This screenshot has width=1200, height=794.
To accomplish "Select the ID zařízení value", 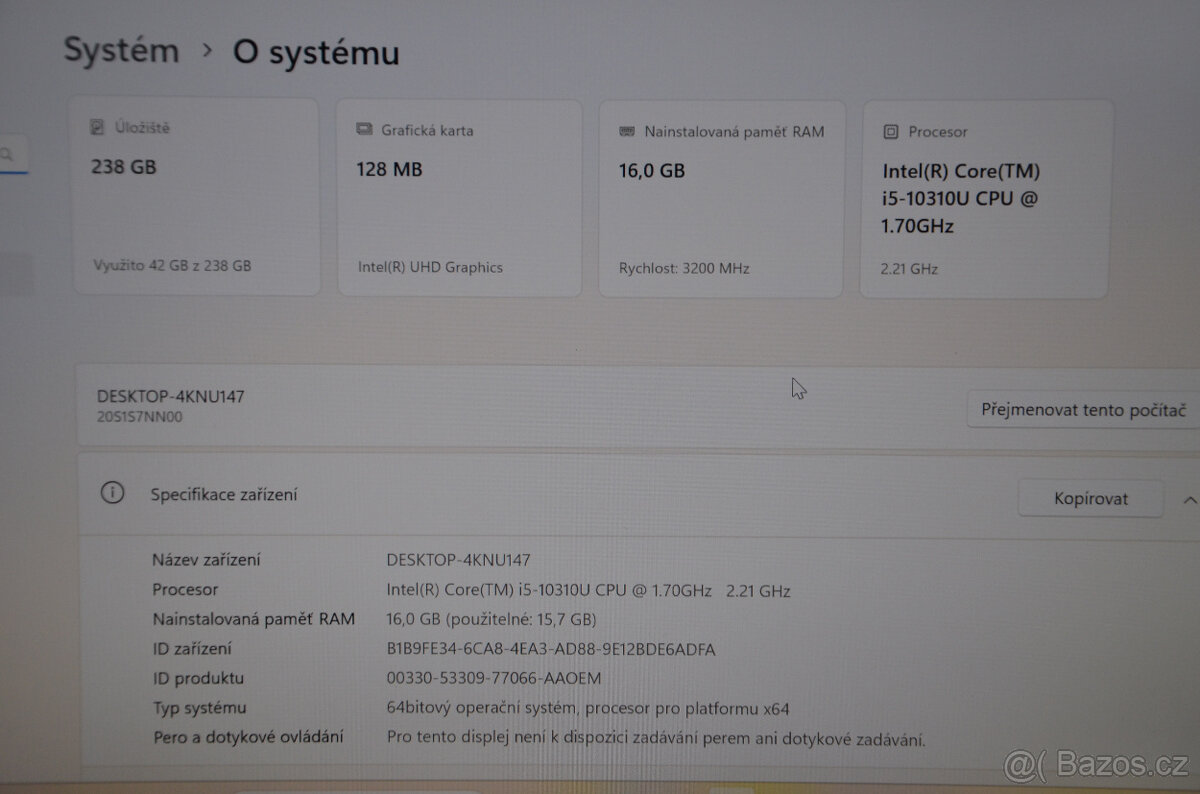I will click(x=550, y=648).
